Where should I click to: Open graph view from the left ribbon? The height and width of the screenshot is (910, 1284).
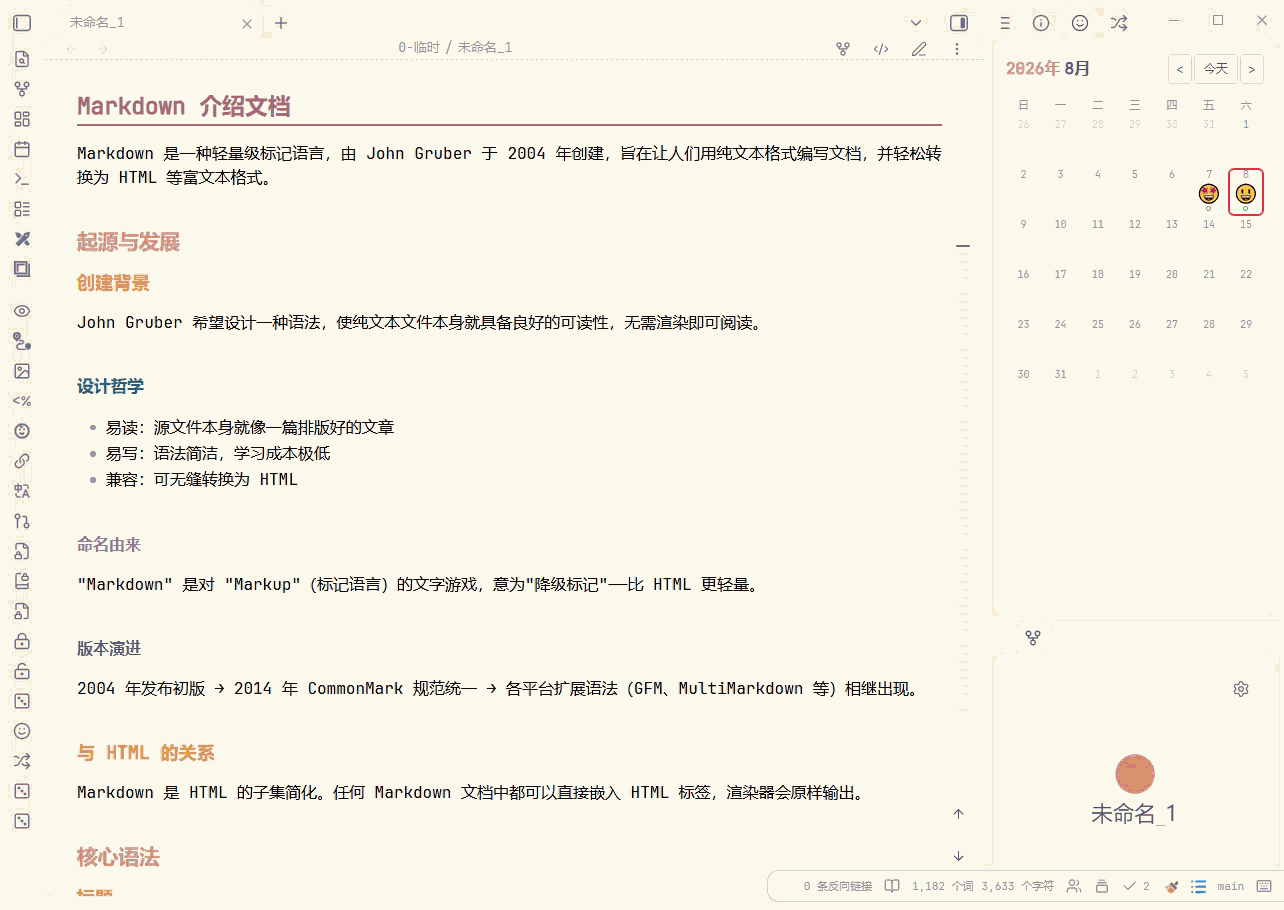pyautogui.click(x=22, y=89)
